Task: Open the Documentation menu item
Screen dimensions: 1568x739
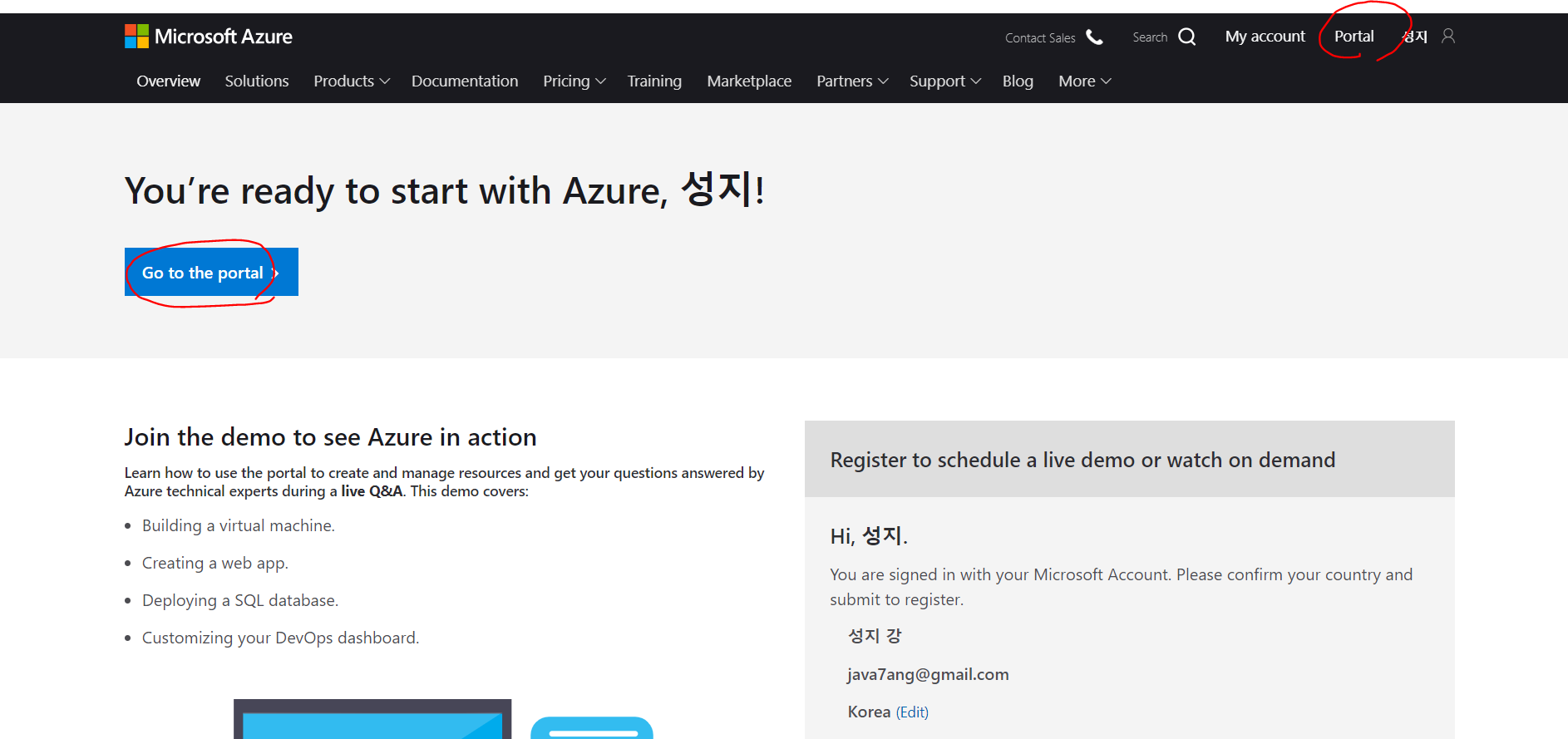Action: click(x=465, y=81)
